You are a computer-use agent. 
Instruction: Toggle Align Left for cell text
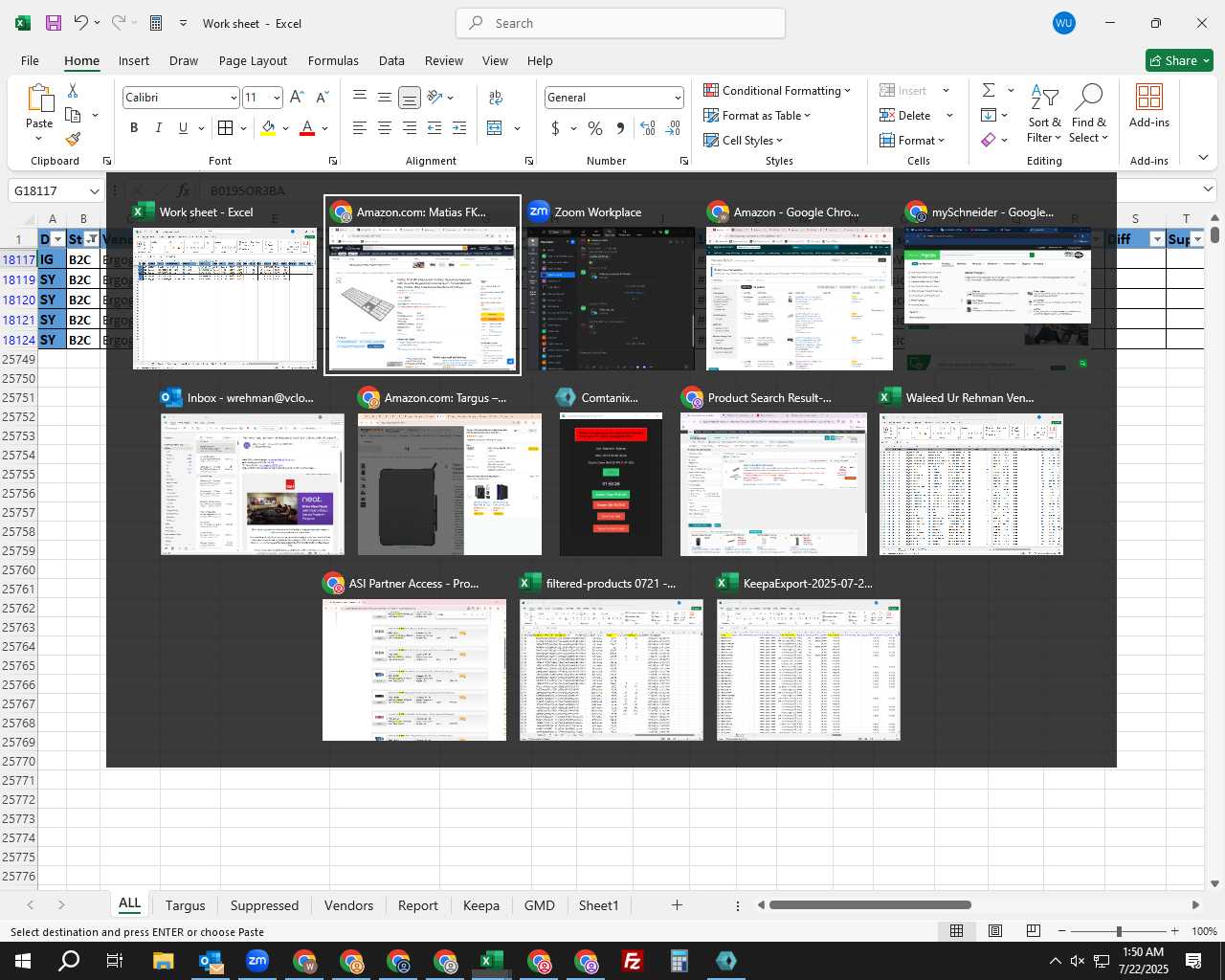(x=360, y=128)
